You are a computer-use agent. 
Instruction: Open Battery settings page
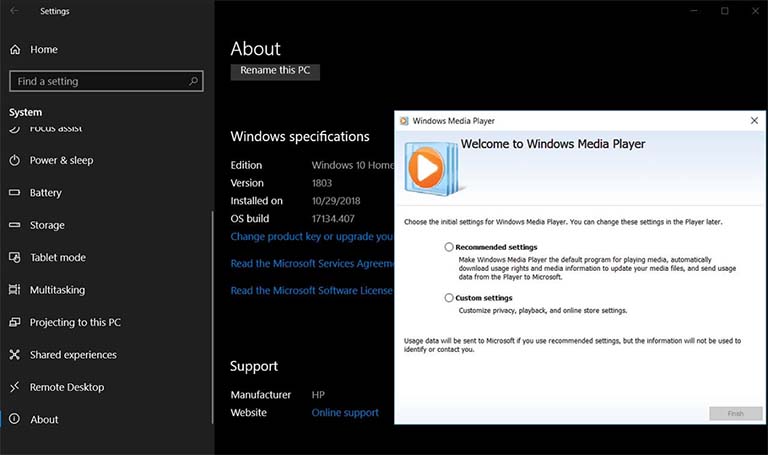tap(46, 192)
